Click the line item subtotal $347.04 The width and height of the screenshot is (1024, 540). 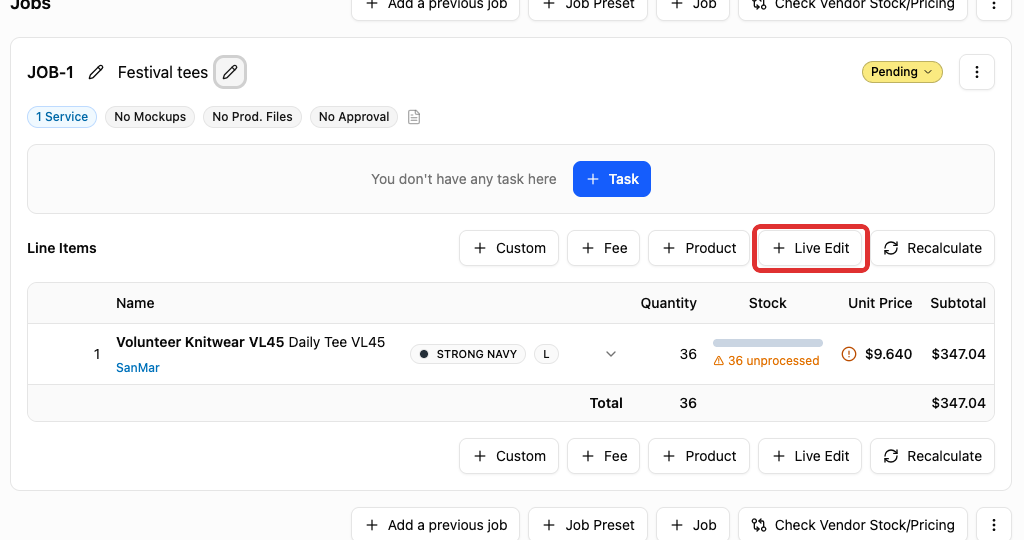[x=958, y=354]
